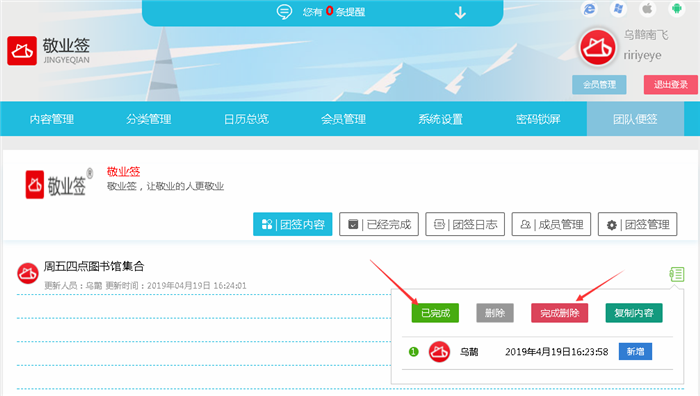The width and height of the screenshot is (700, 396).
Task: Select note title 周五四点图书馆集合
Action: pyautogui.click(x=94, y=267)
